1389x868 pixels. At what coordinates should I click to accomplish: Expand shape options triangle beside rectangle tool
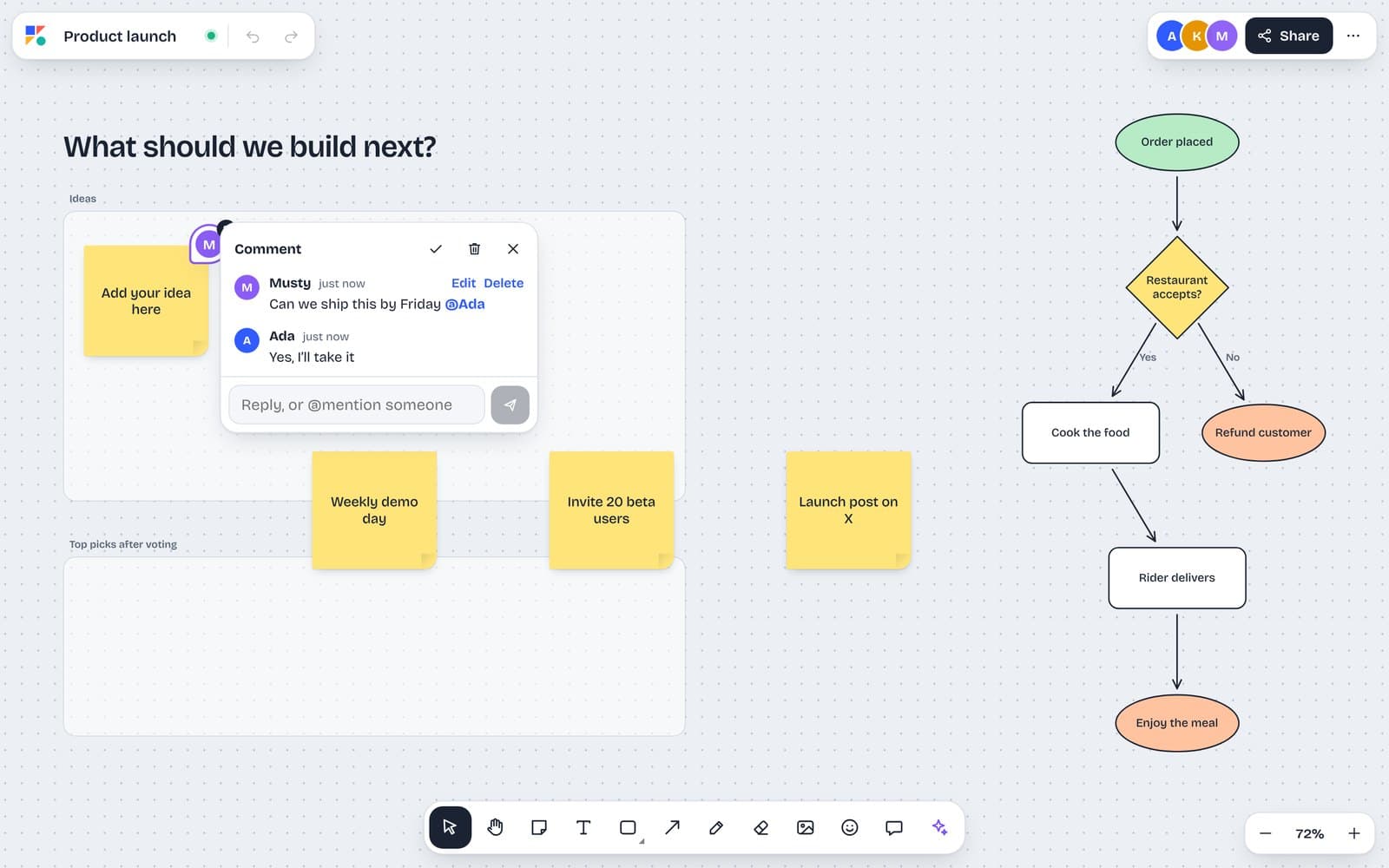coord(642,841)
